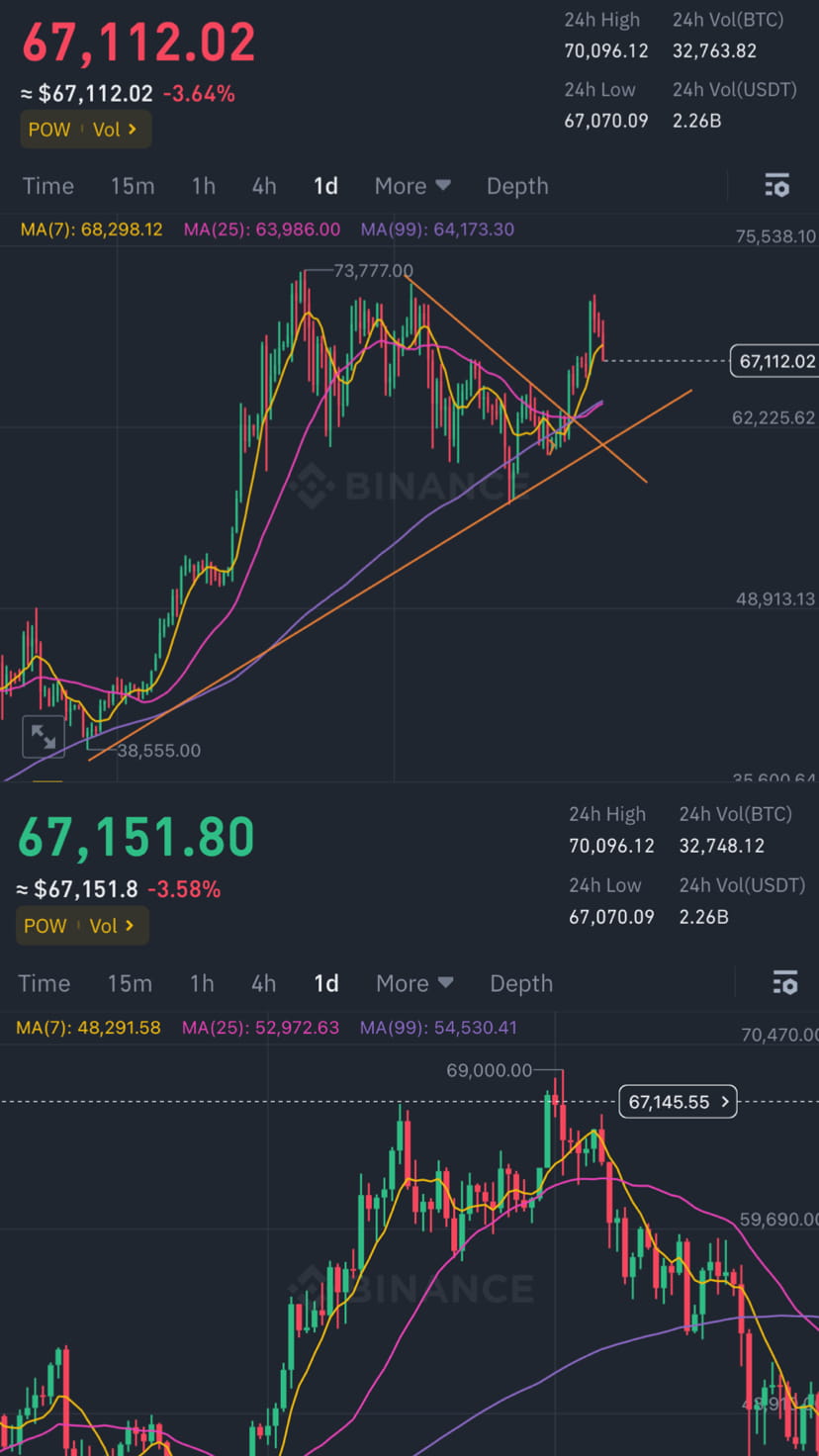Select the 4h interval on the lower chart
Viewport: 819px width, 1456px height.
pos(263,982)
